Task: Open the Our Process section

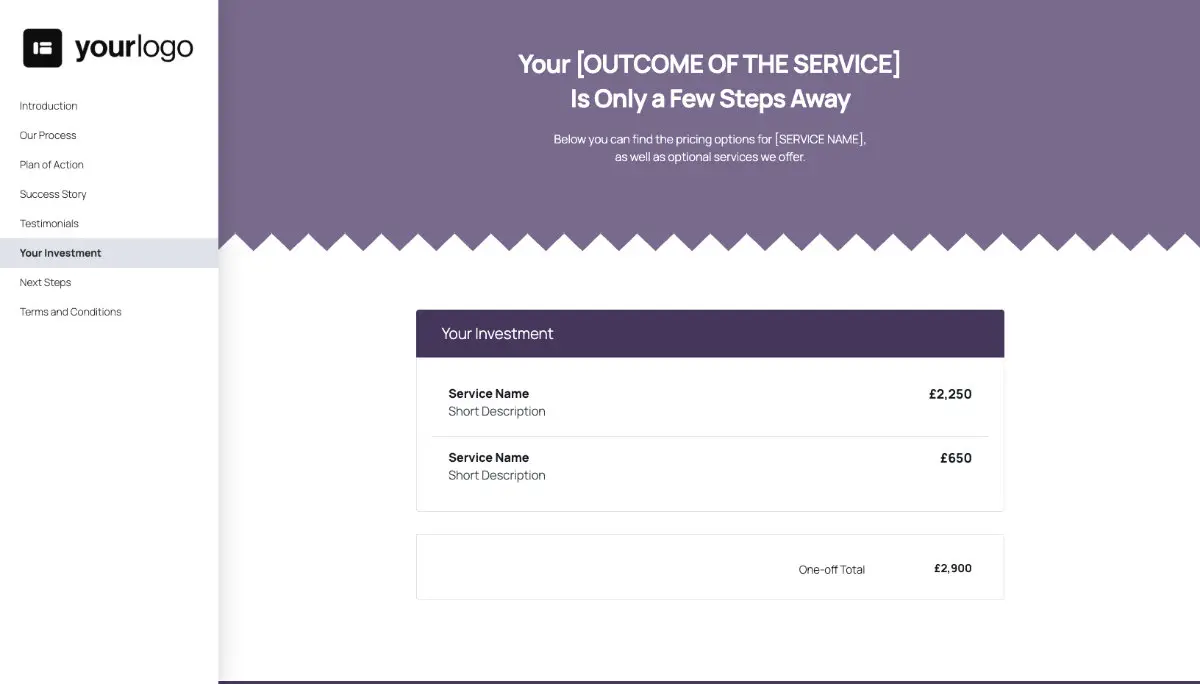Action: [x=48, y=135]
